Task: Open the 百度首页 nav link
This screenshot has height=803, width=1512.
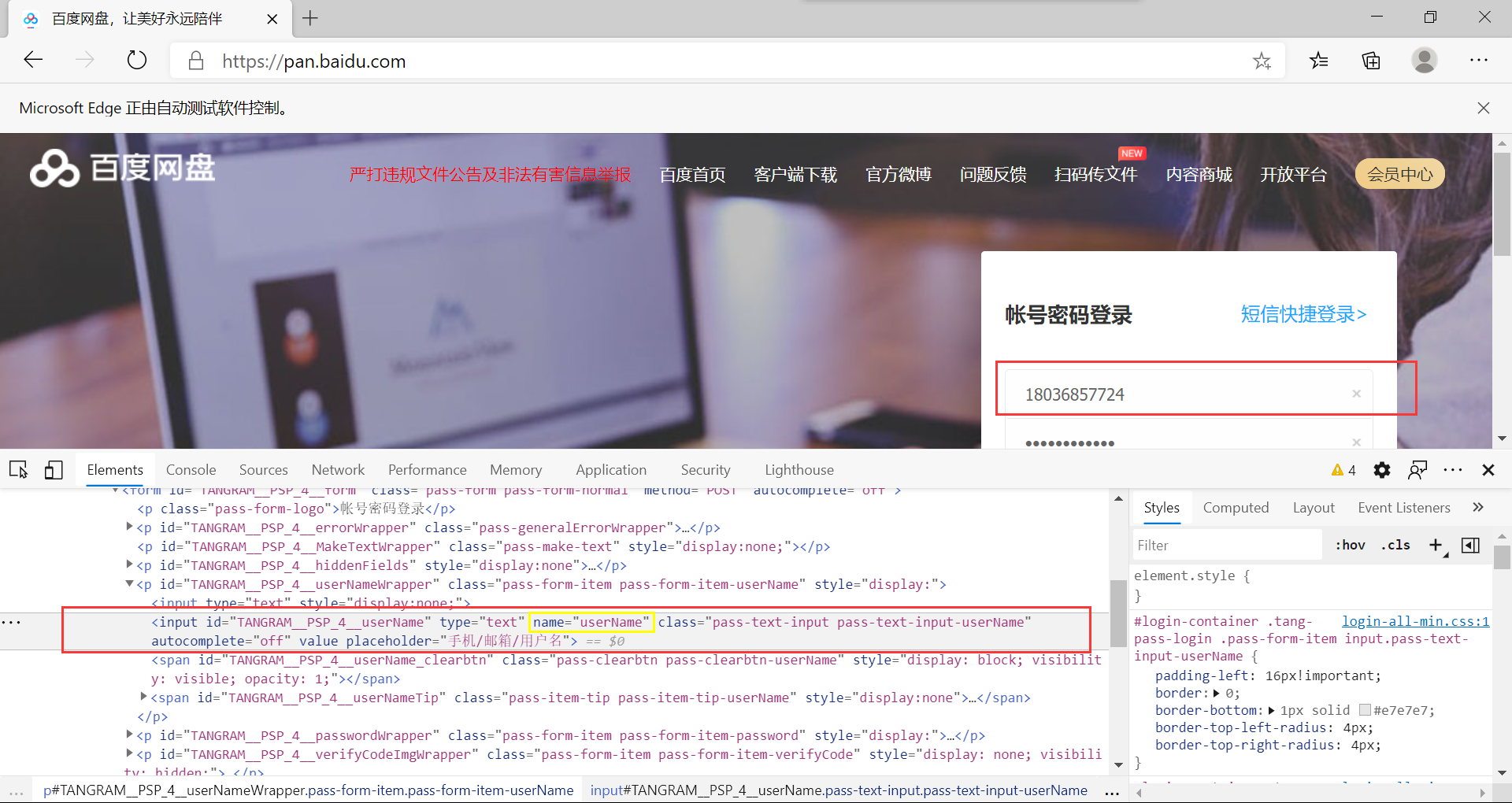Action: pos(692,174)
